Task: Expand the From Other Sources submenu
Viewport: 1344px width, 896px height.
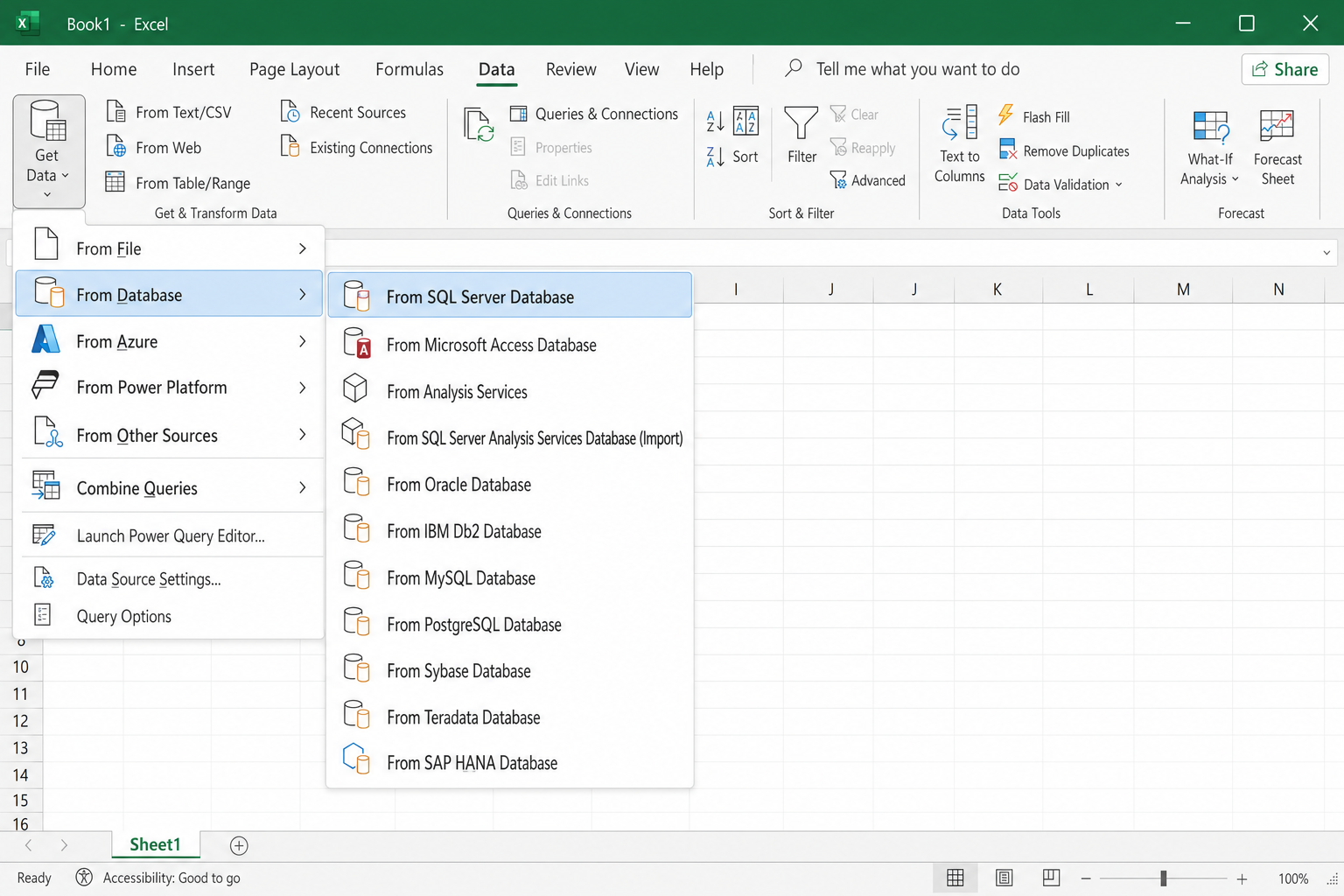Action: (x=170, y=435)
